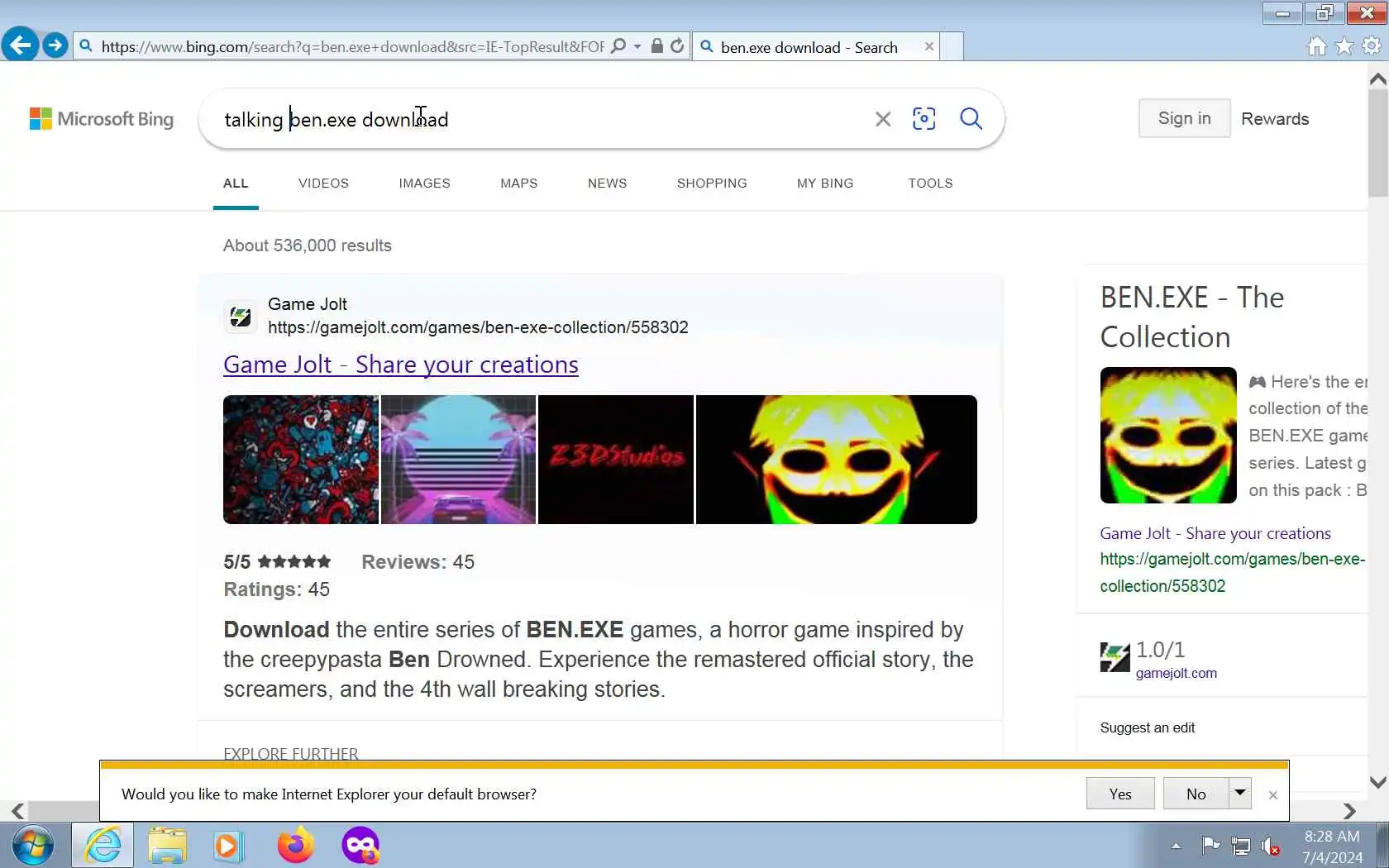Screen dimensions: 1389x868
Task: Click the muted volume tray icon
Action: (x=1271, y=846)
